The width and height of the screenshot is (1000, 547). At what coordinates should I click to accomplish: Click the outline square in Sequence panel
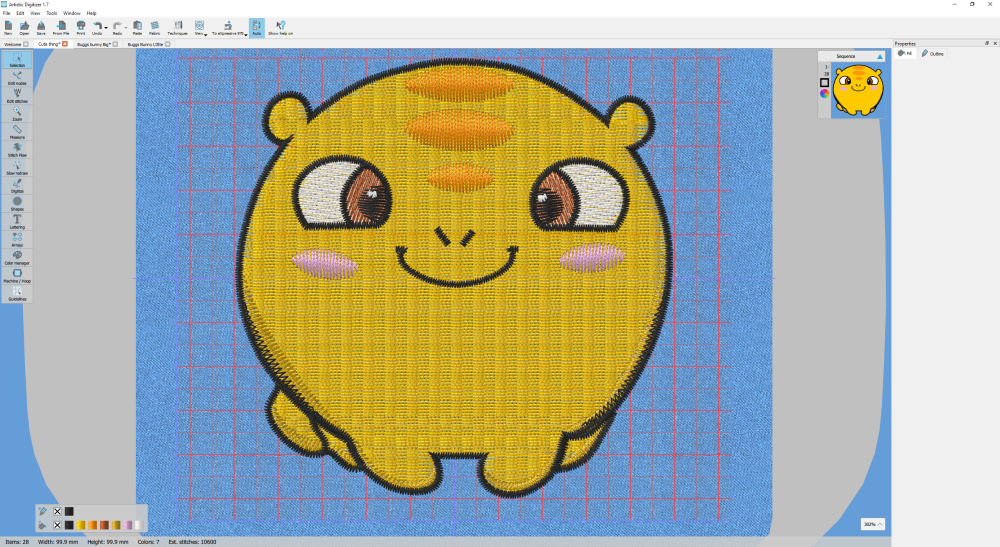pyautogui.click(x=825, y=82)
